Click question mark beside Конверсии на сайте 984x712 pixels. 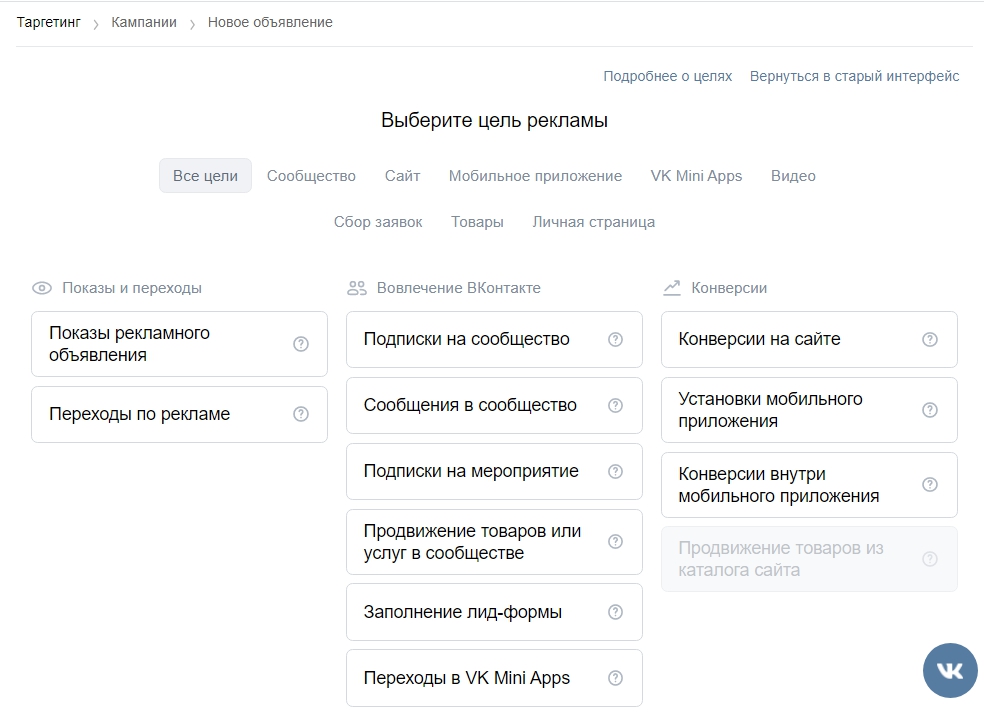coord(929,339)
